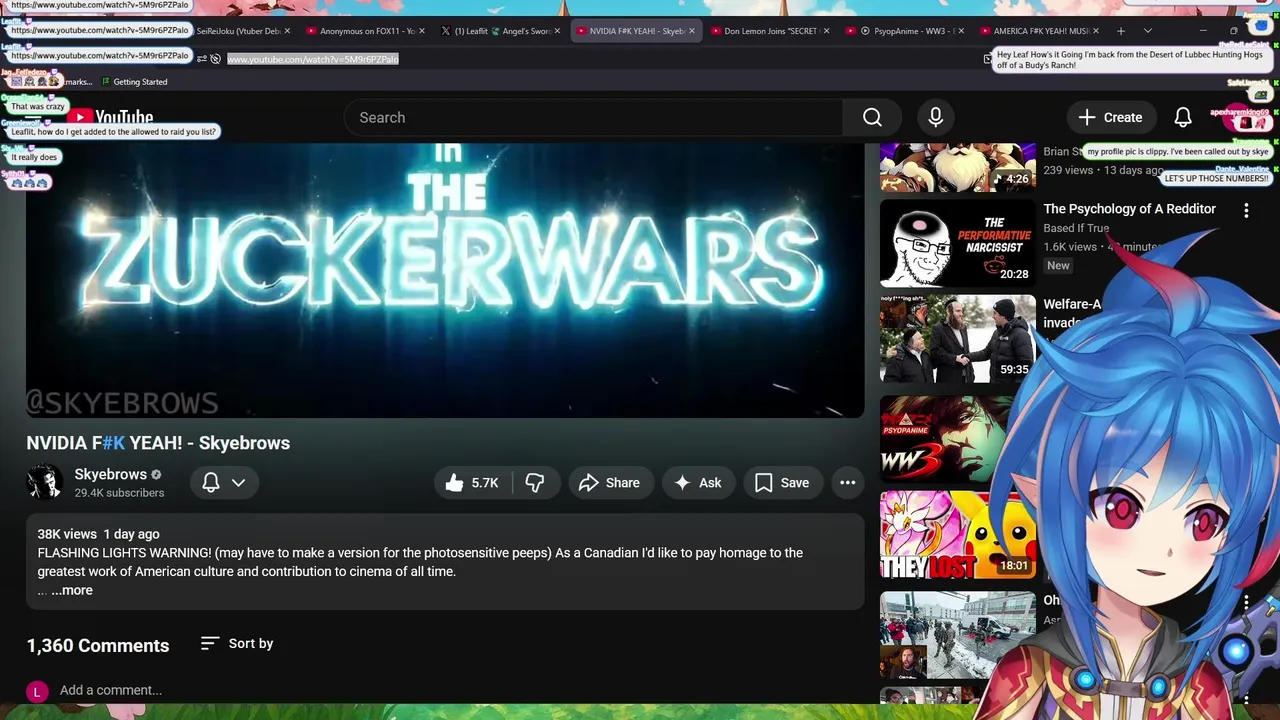Focus the YouTube Search field
This screenshot has width=1280, height=720.
click(x=594, y=118)
